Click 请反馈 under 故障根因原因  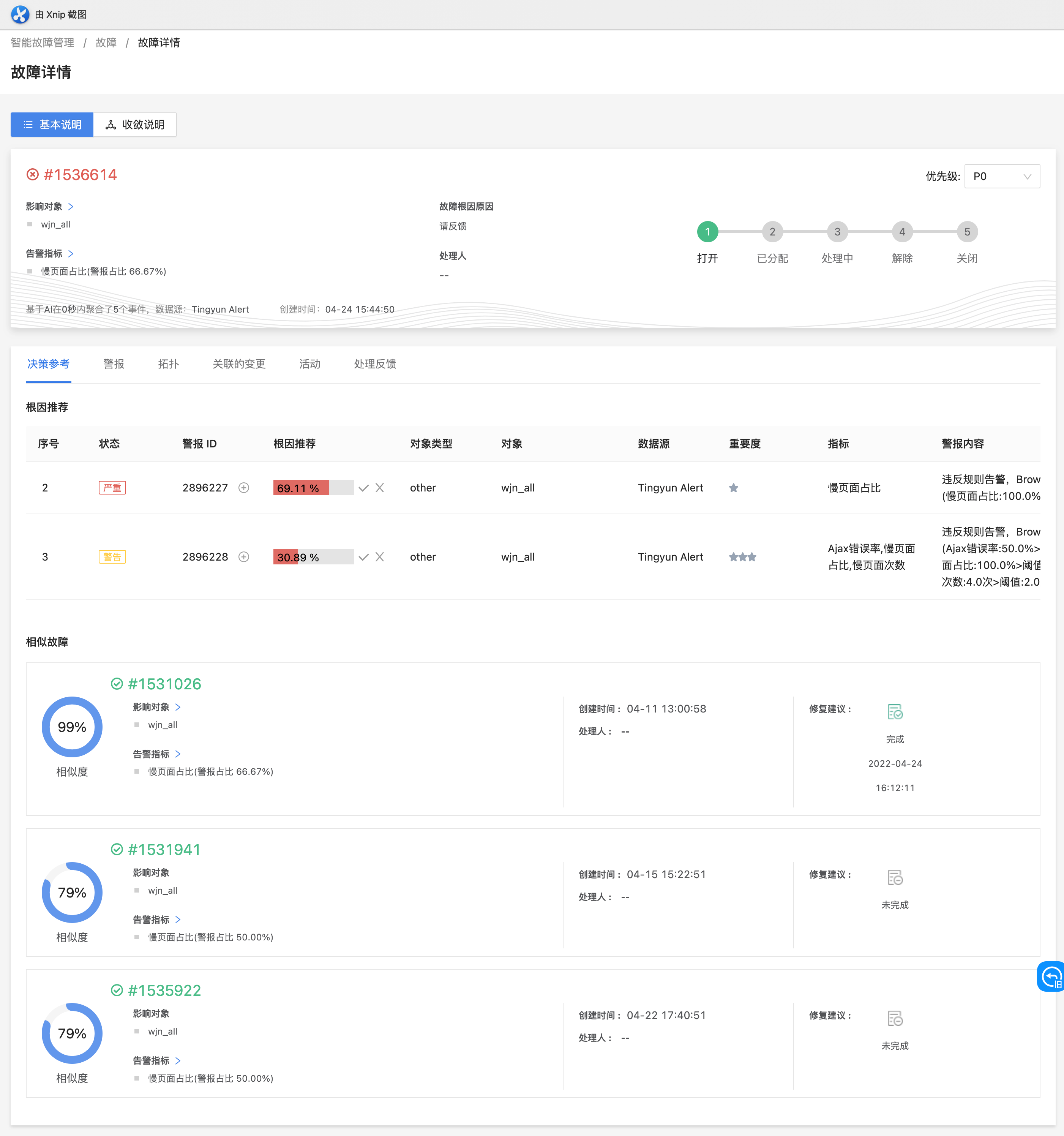pos(453,226)
